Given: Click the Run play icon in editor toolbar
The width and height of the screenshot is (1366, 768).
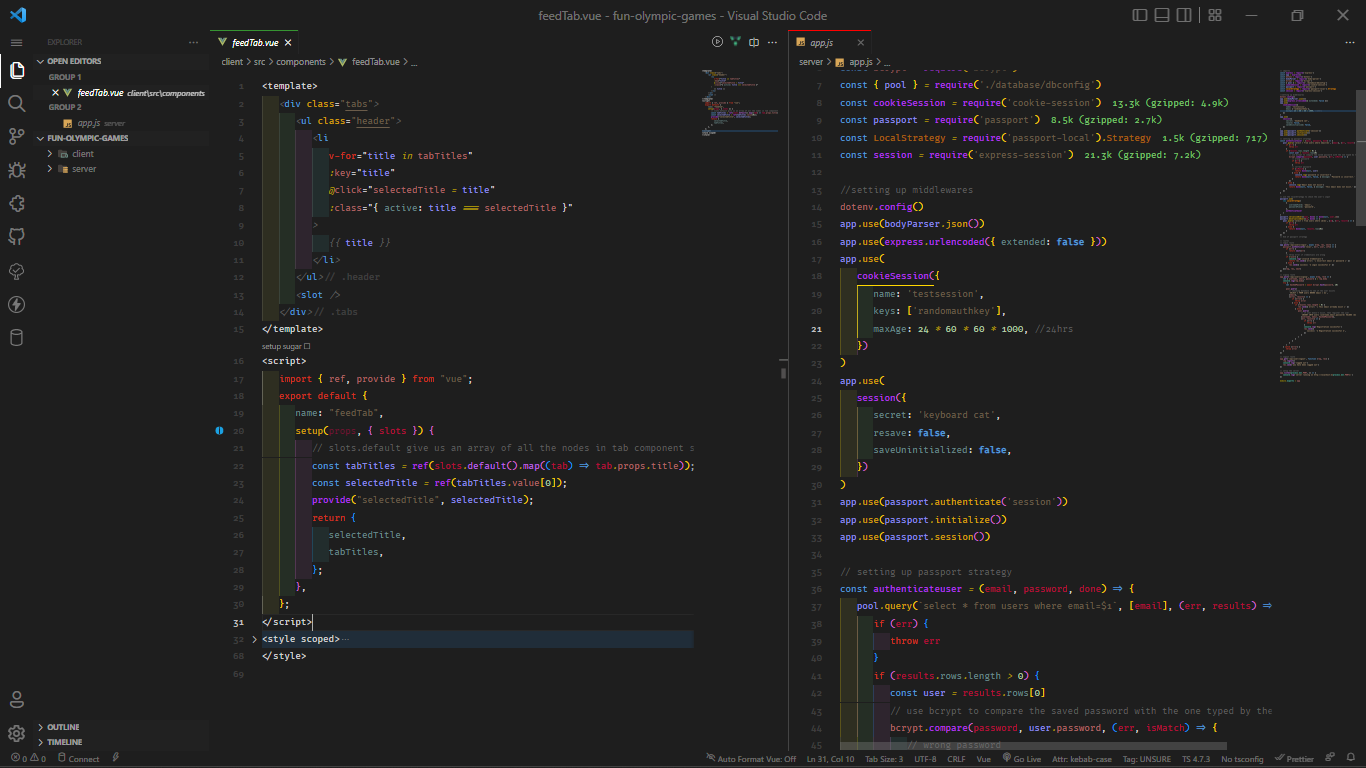Looking at the screenshot, I should click(717, 42).
